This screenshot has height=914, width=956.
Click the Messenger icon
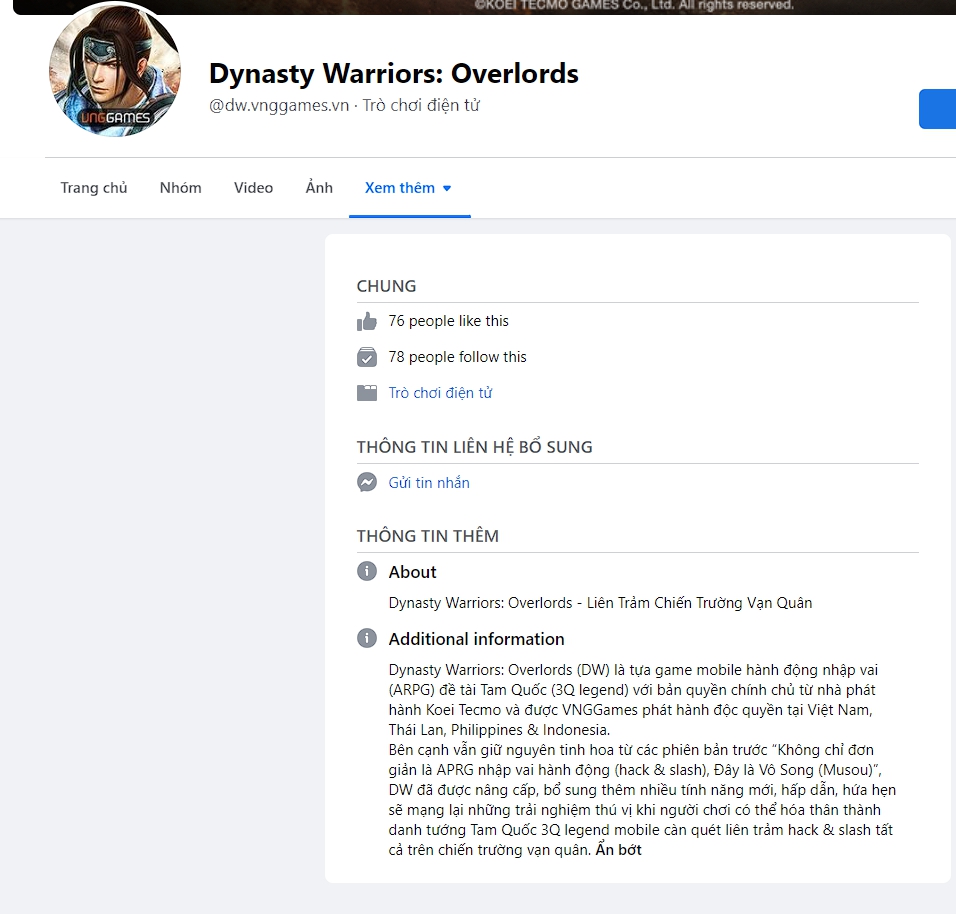point(366,482)
